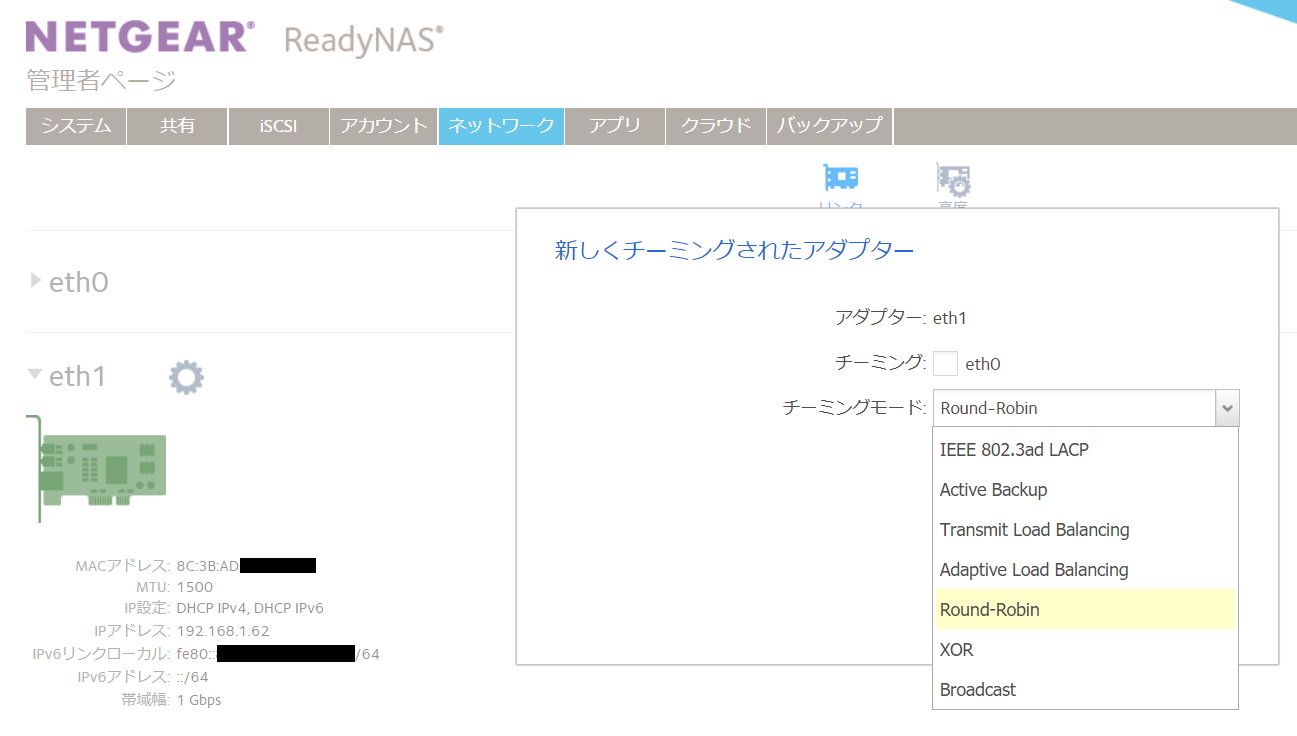Enable the eth0 teaming checkbox
1297x736 pixels.
pos(945,364)
